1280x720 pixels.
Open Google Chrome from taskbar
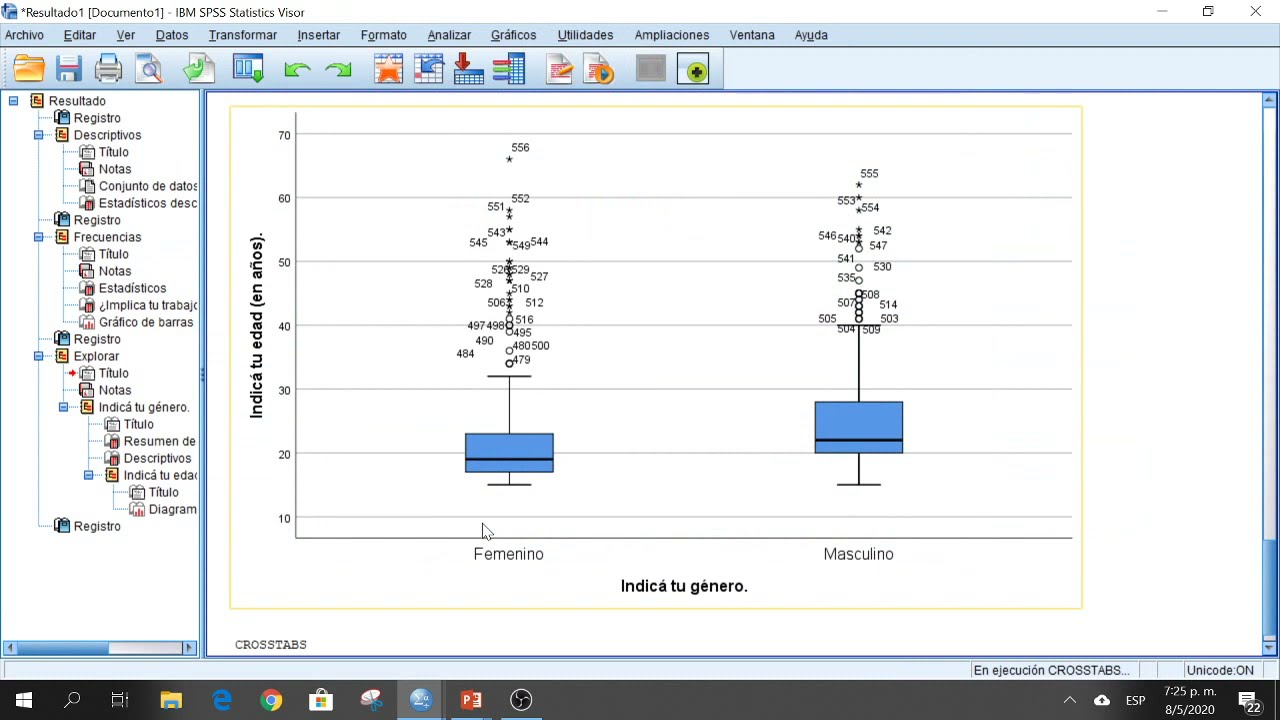pyautogui.click(x=271, y=700)
